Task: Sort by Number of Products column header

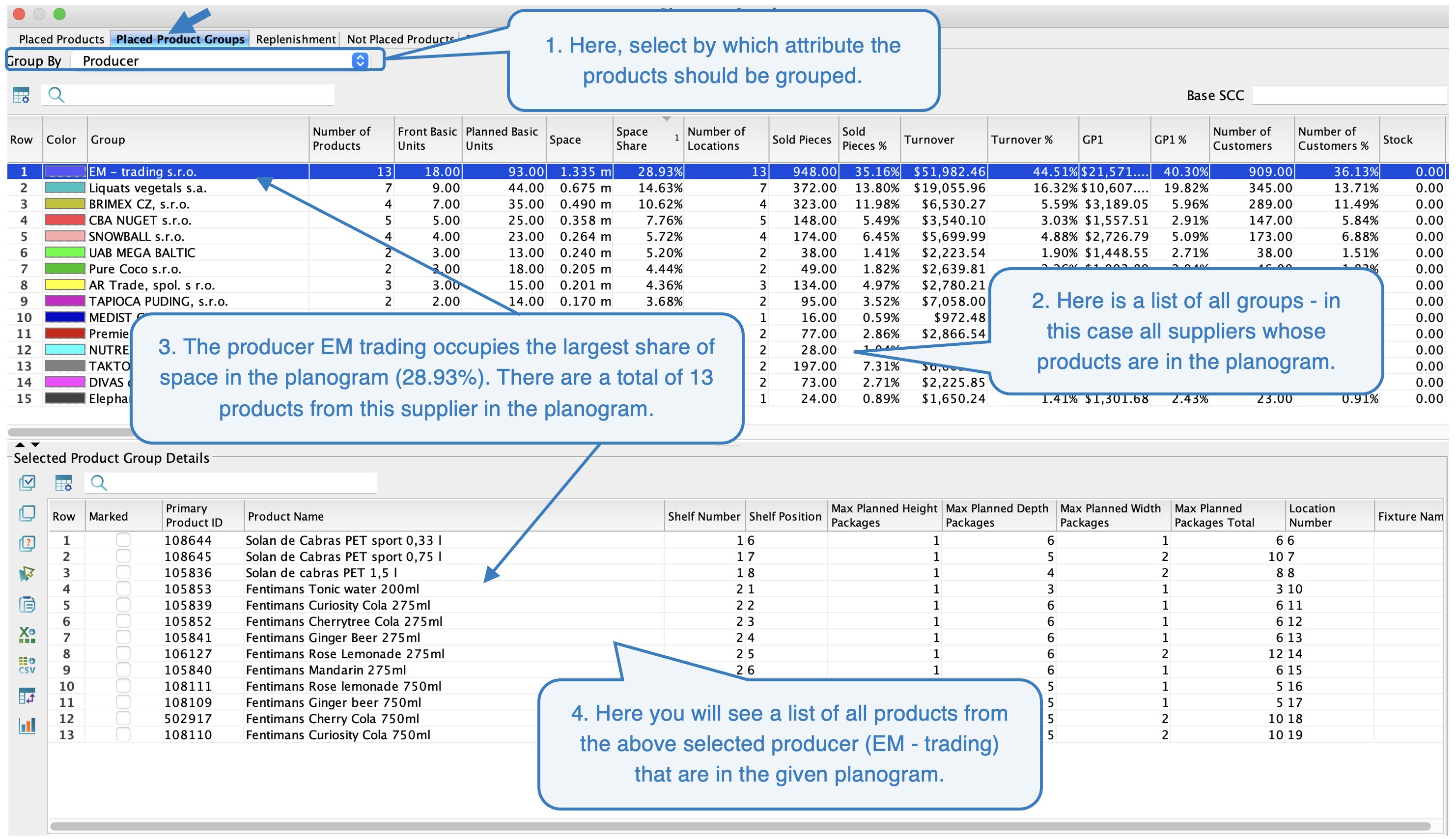Action: (351, 139)
